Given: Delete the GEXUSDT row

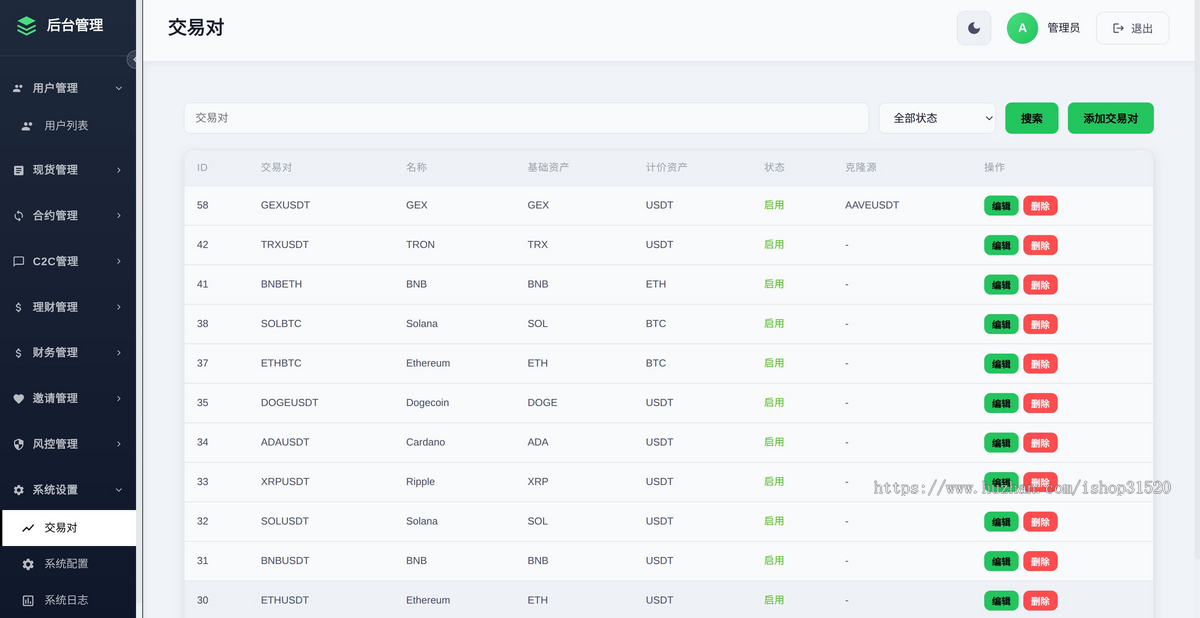Looking at the screenshot, I should point(1040,206).
